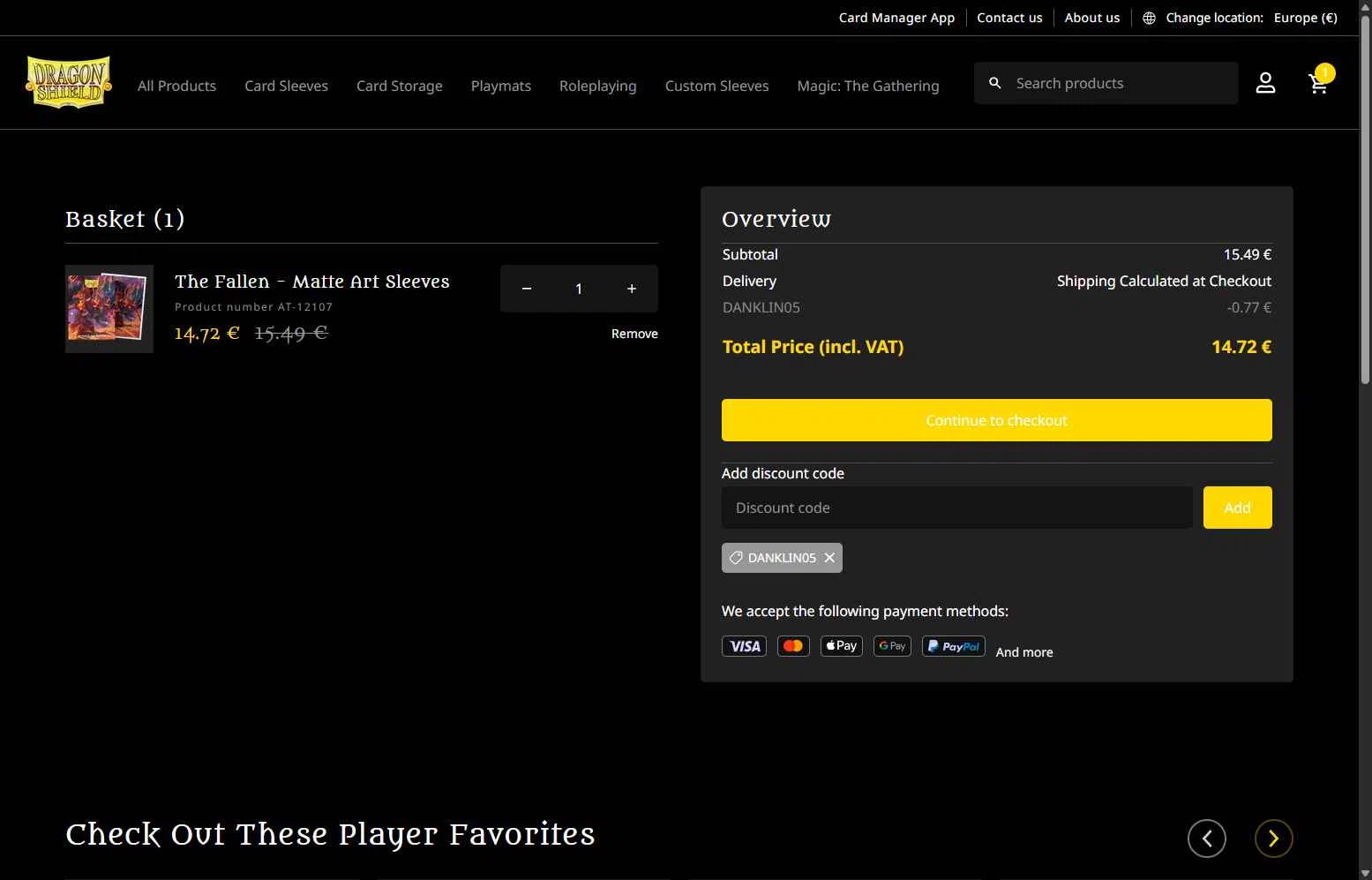Open the Contact us link
The height and width of the screenshot is (880, 1372).
coord(1009,18)
